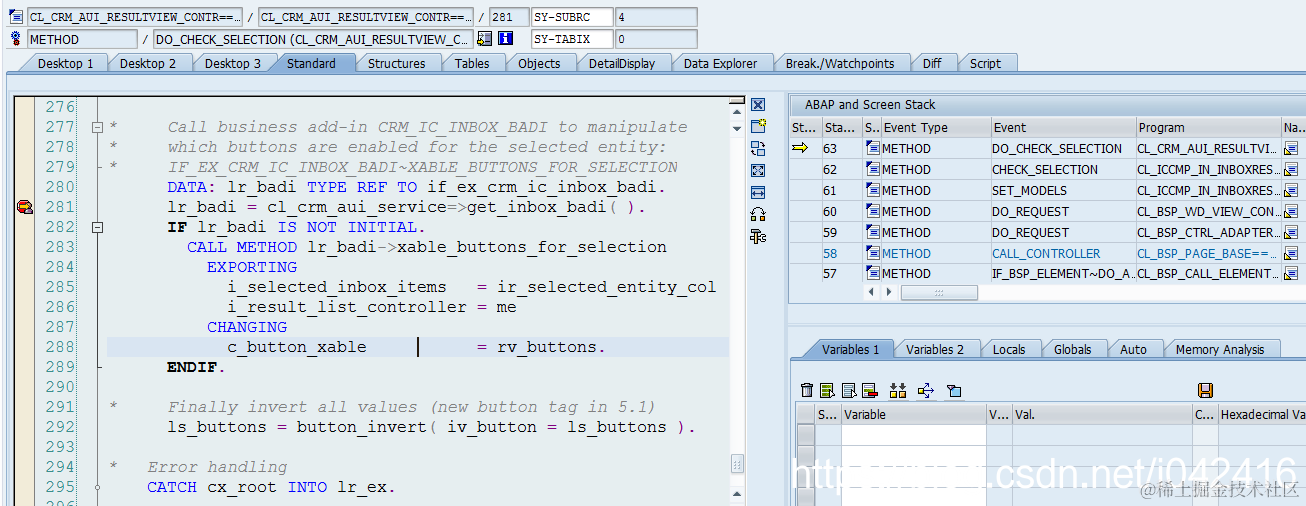Click the third list icon in Variables toolbar
The height and width of the screenshot is (506, 1306).
(x=849, y=390)
